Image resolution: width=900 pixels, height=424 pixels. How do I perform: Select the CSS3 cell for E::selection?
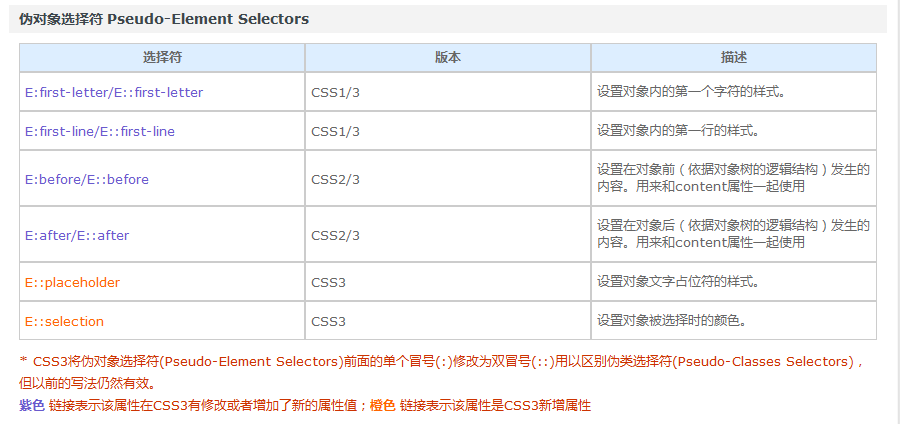pos(448,321)
